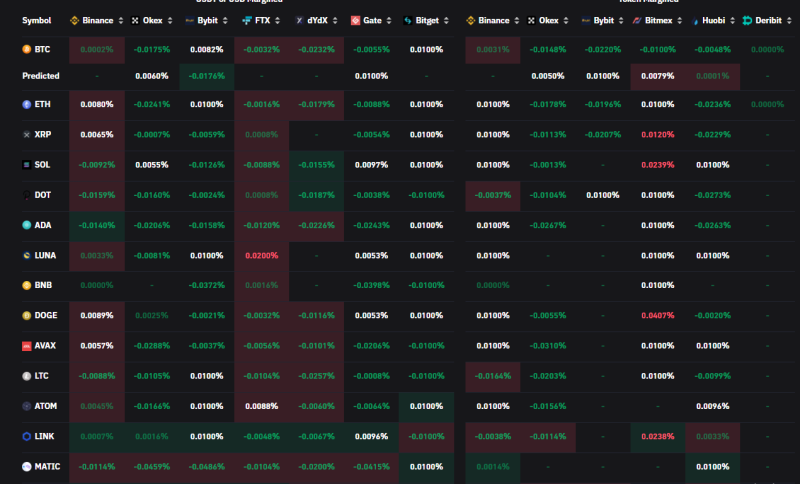Sort by the Gate column arrows

(389, 20)
